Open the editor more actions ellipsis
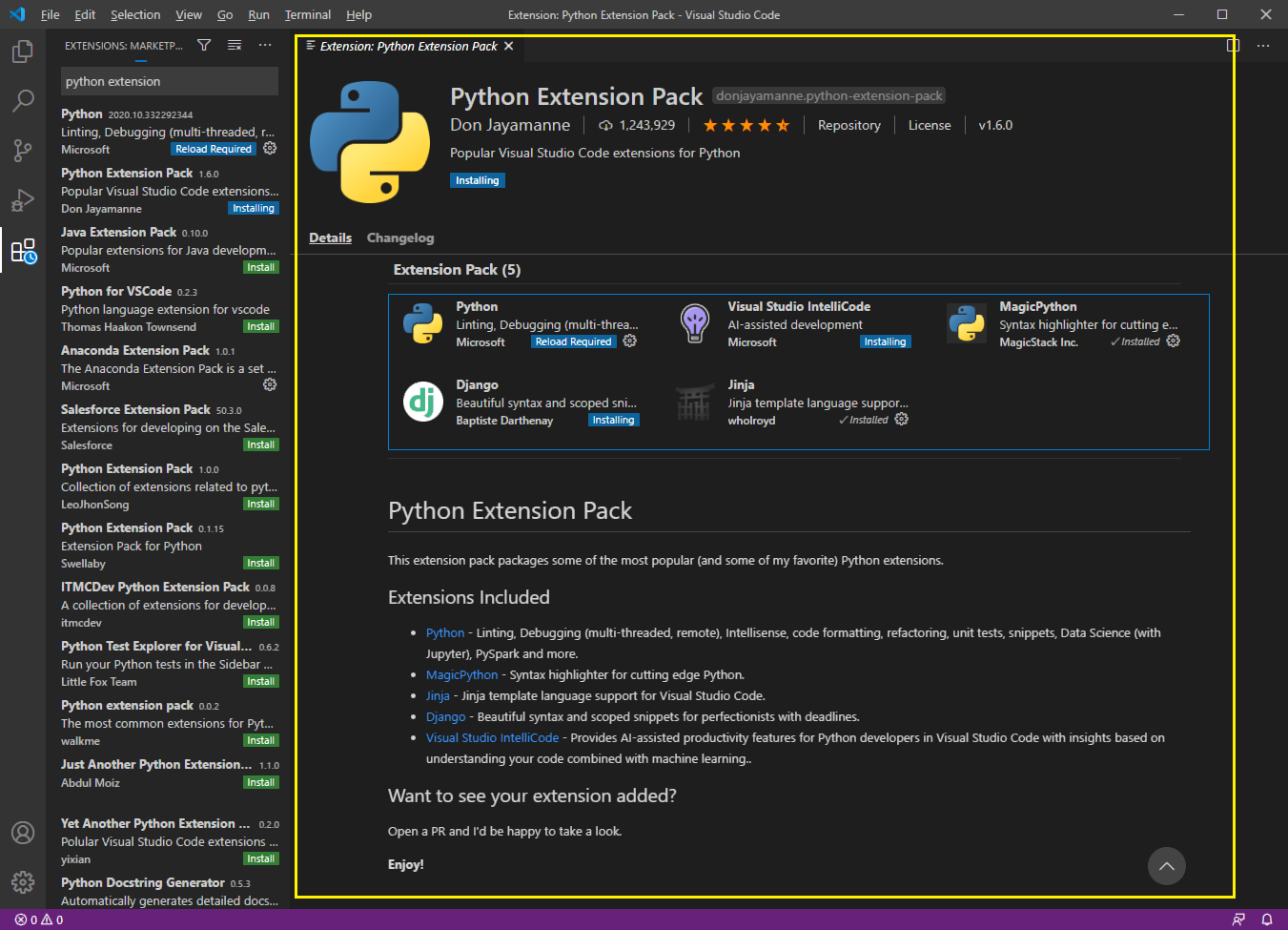The width and height of the screenshot is (1288, 930). click(1263, 45)
